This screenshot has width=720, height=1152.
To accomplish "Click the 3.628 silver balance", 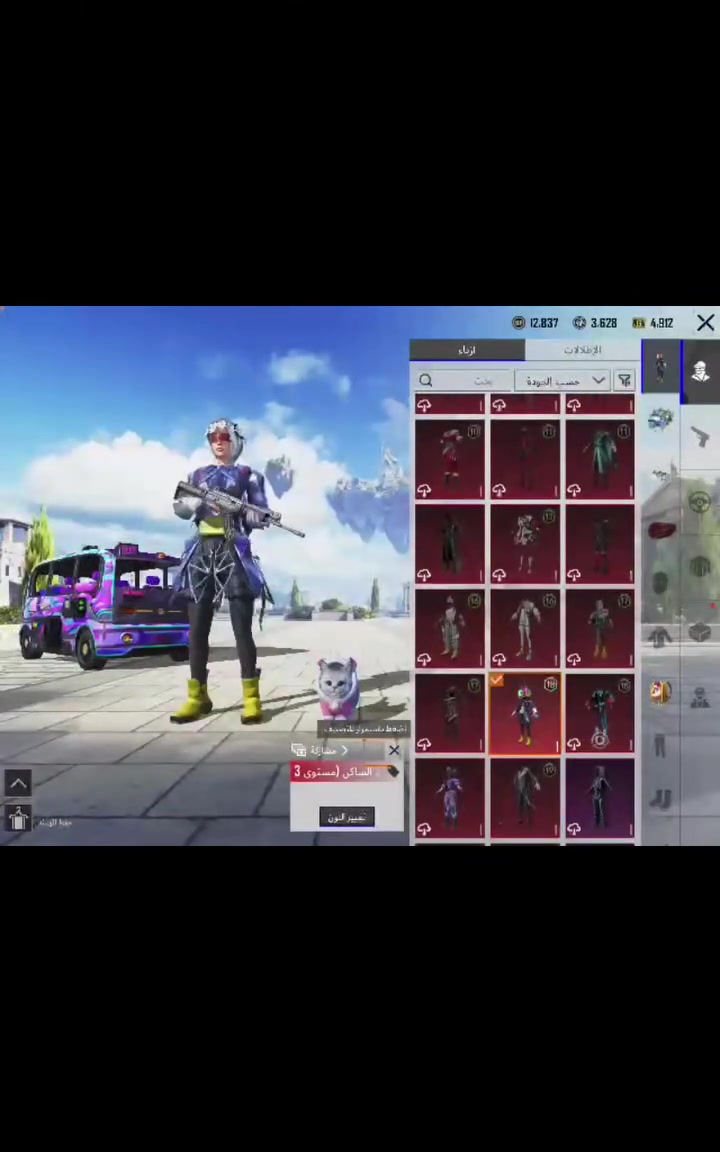I will click(603, 323).
